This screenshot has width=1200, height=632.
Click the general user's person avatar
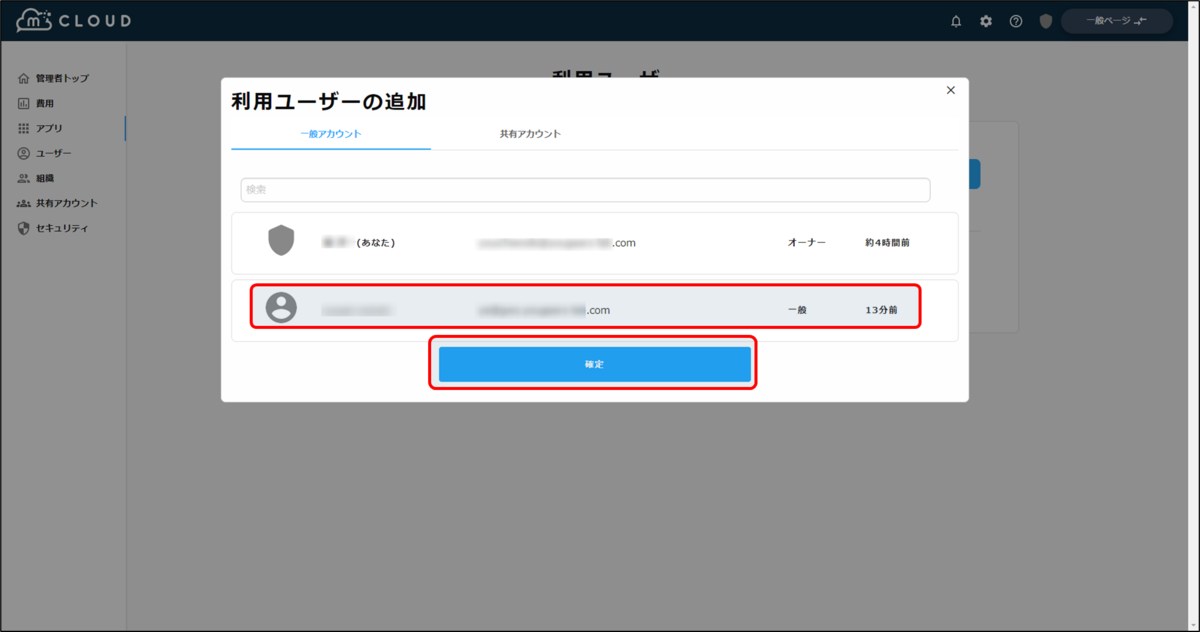tap(281, 309)
